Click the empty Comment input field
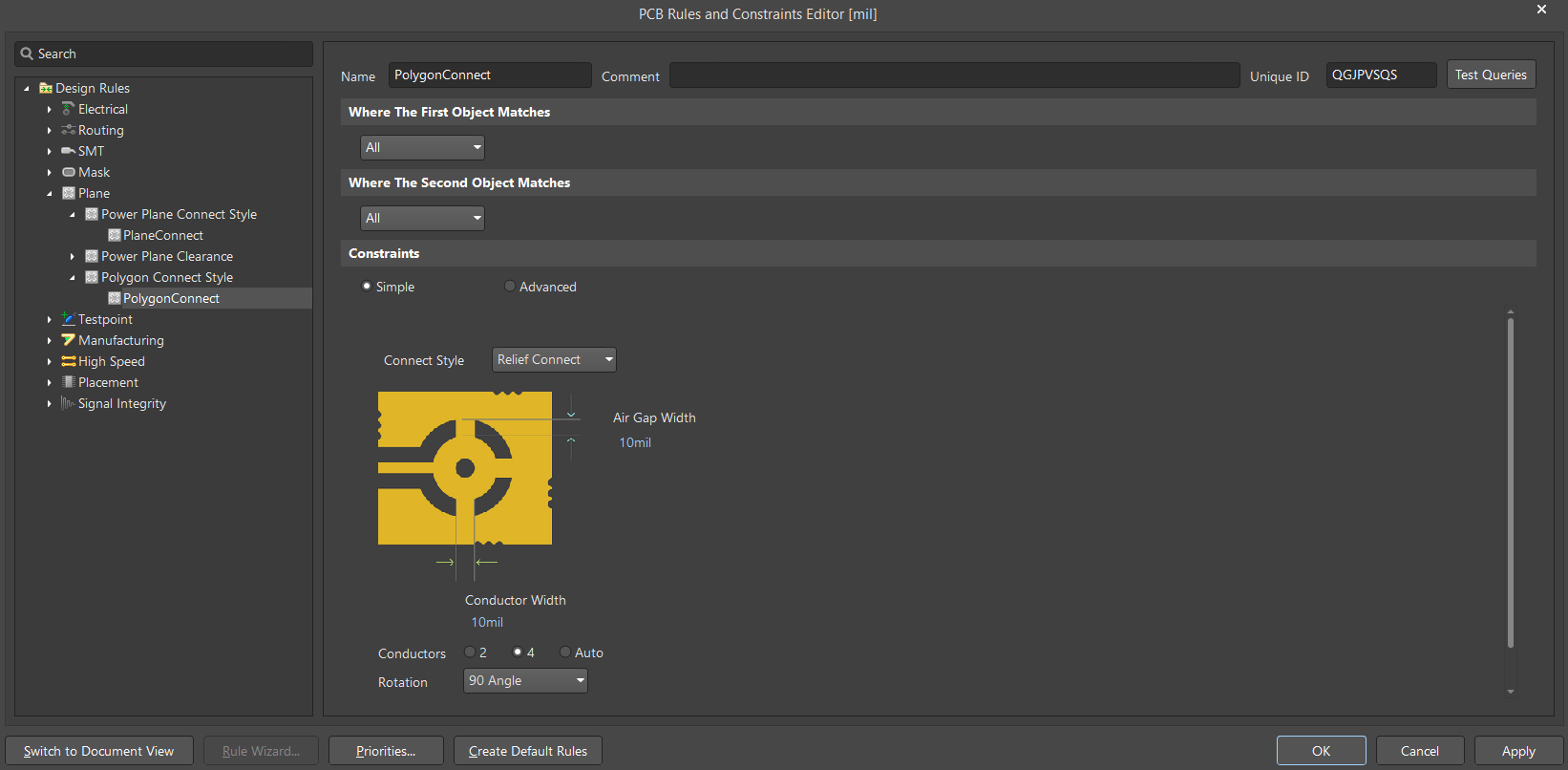The width and height of the screenshot is (1568, 770). tap(955, 75)
